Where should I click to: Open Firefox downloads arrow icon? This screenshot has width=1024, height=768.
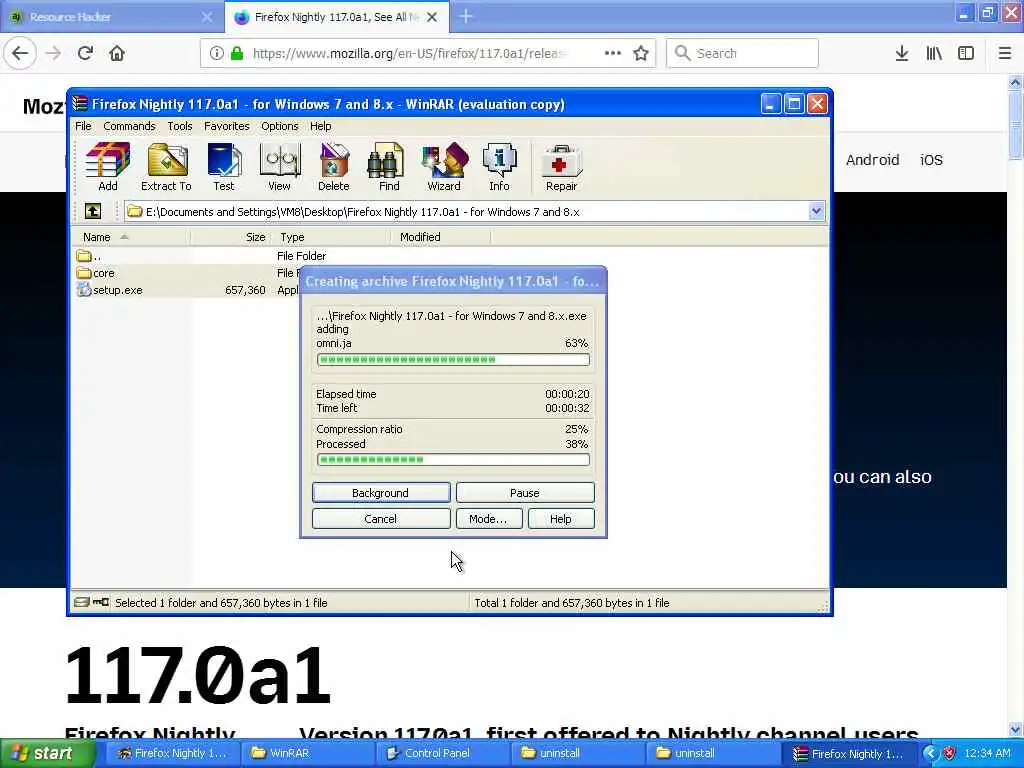pos(902,53)
